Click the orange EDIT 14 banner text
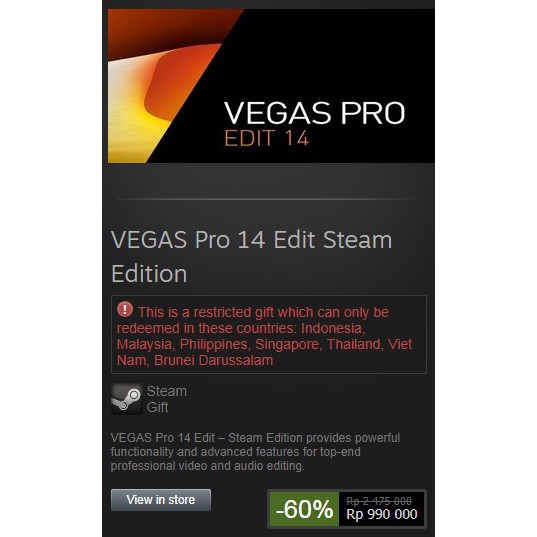This screenshot has height=537, width=537. (x=267, y=138)
